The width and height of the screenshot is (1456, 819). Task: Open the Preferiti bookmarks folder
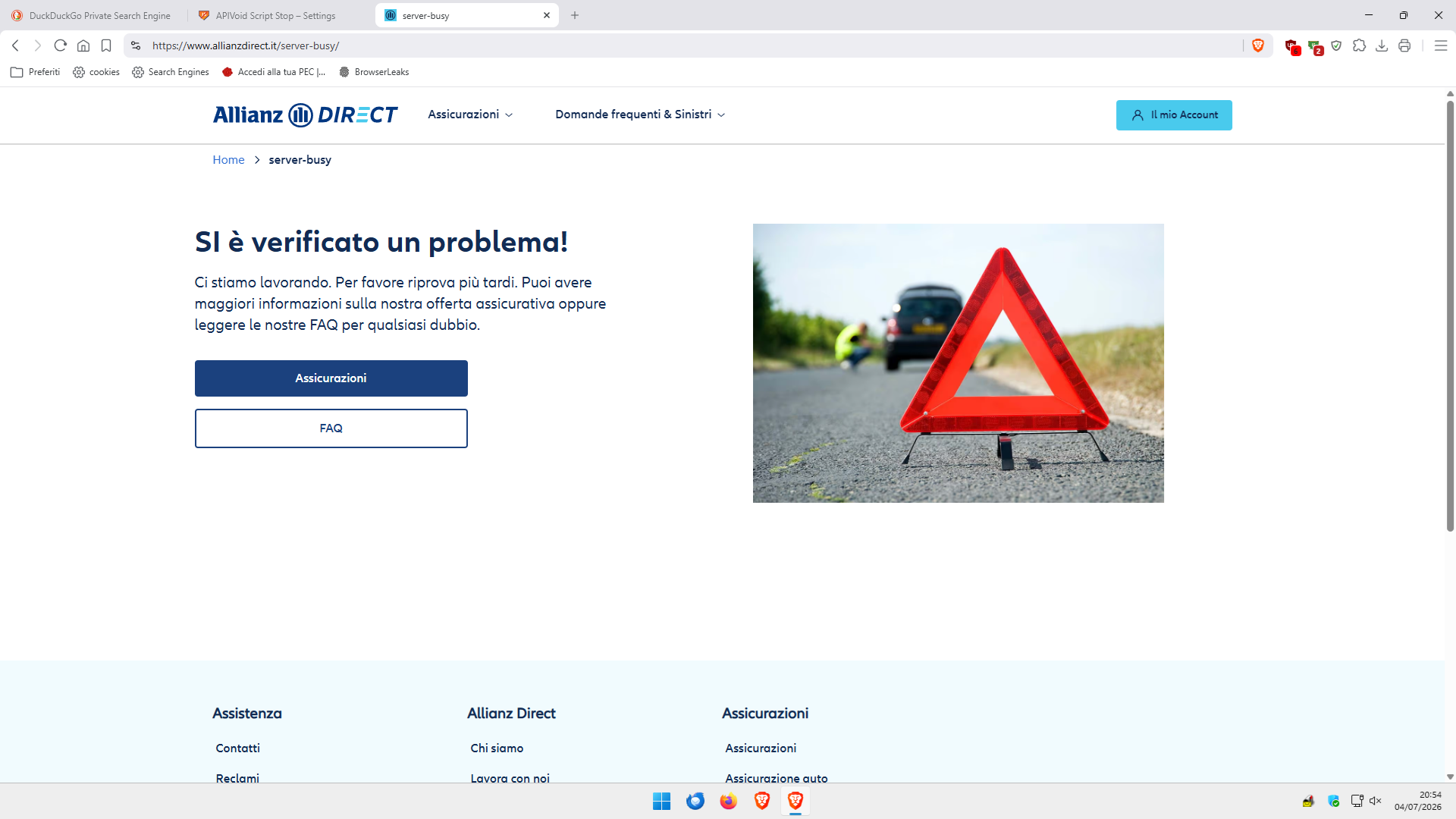(x=36, y=72)
